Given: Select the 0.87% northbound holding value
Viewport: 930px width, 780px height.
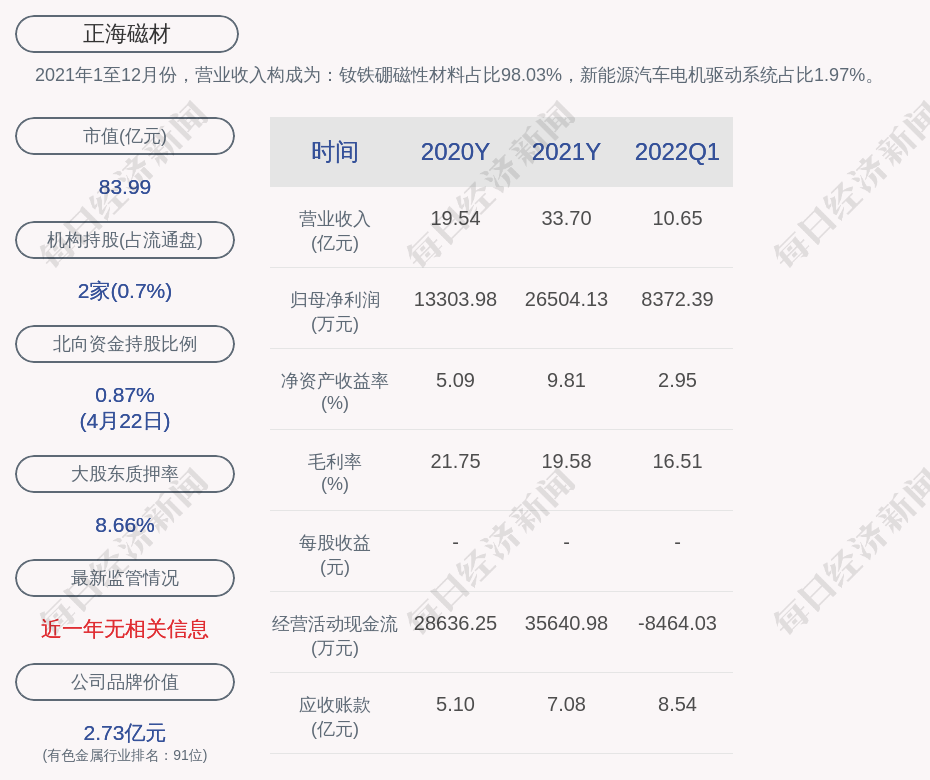Looking at the screenshot, I should click(125, 394).
